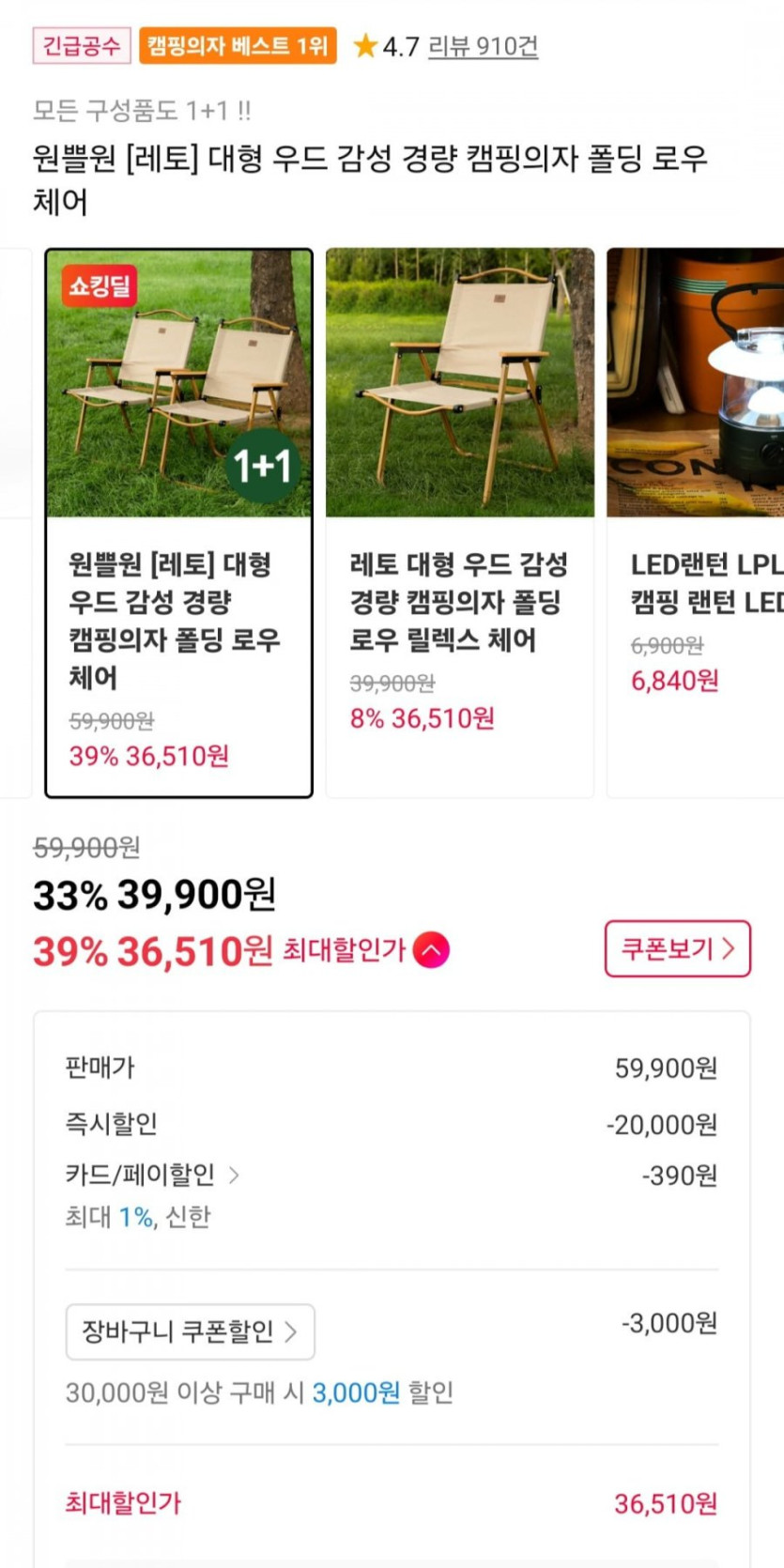784x1568 pixels.
Task: Expand the 카드/페이할인 chevron
Action: click(234, 1175)
